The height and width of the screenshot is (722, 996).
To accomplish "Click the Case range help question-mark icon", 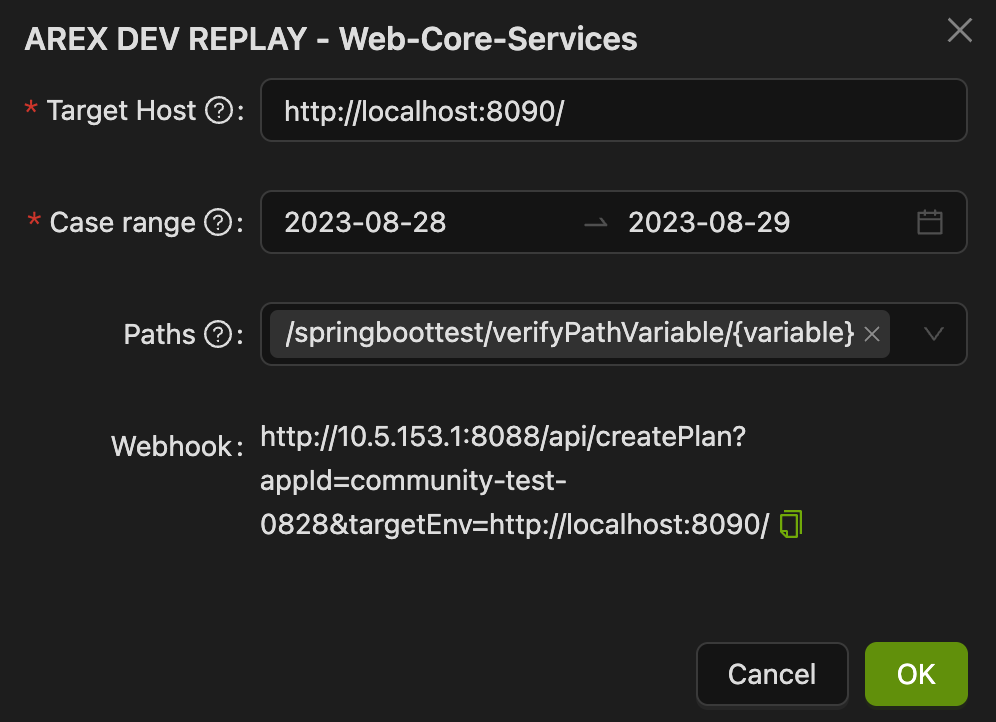I will coord(219,223).
